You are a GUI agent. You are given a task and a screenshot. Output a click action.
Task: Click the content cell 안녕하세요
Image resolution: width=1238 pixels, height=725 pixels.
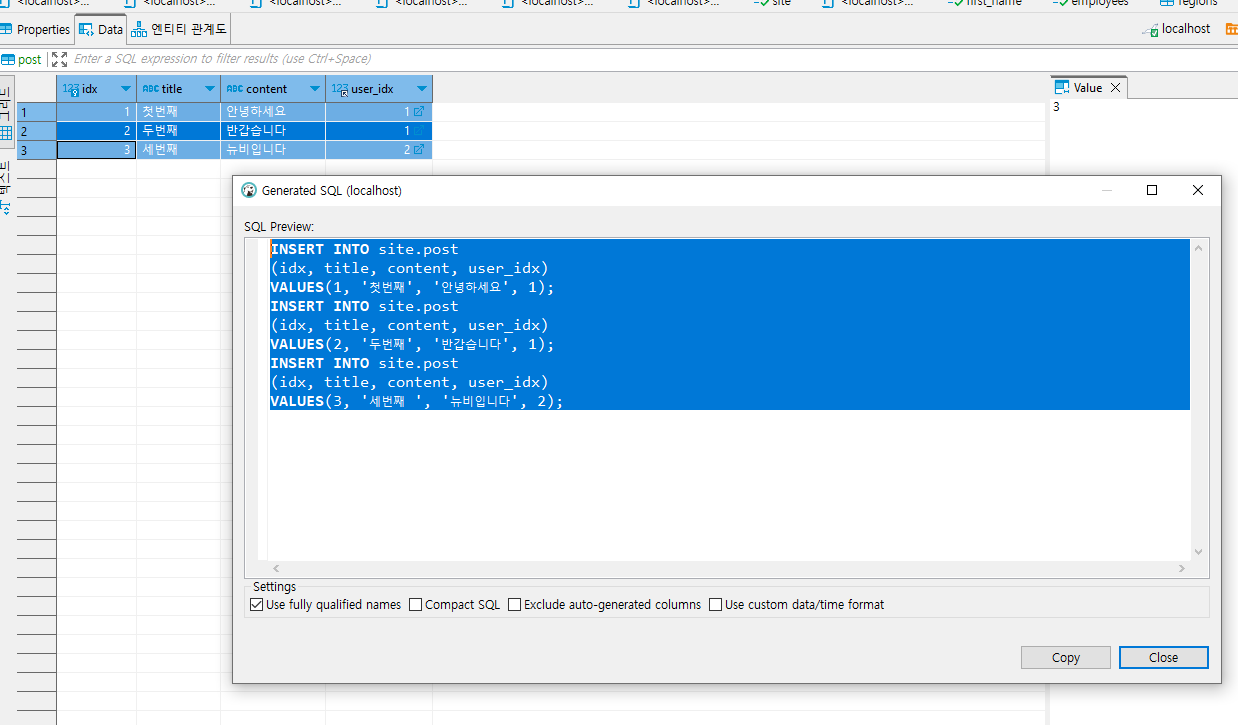point(273,112)
